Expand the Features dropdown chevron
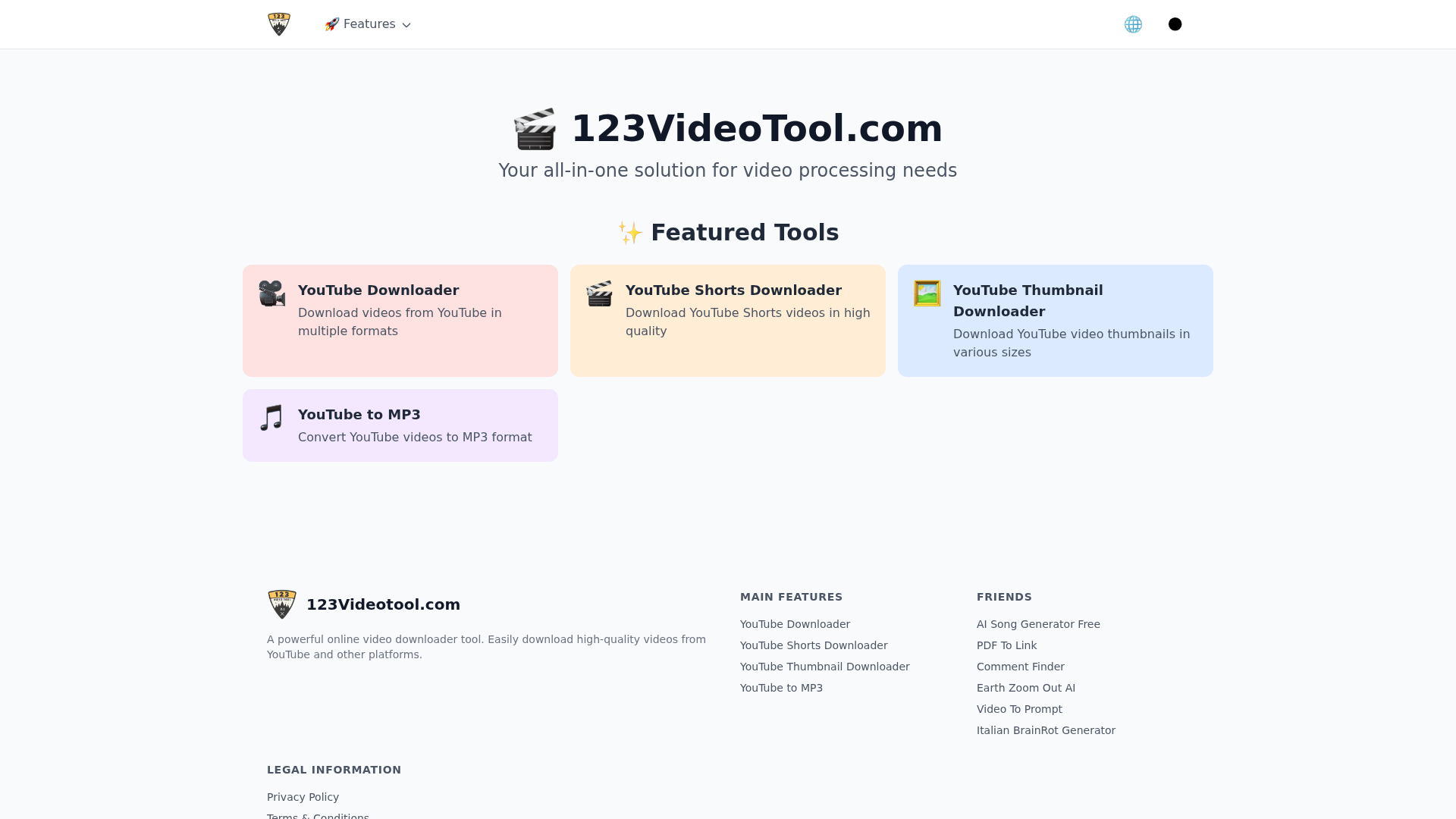This screenshot has height=819, width=1456. (x=406, y=25)
